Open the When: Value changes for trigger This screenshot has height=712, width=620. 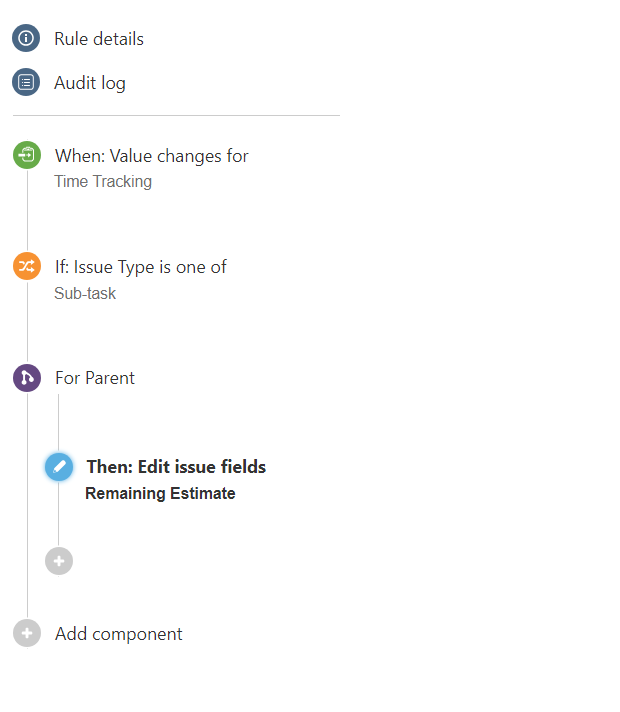pos(152,156)
